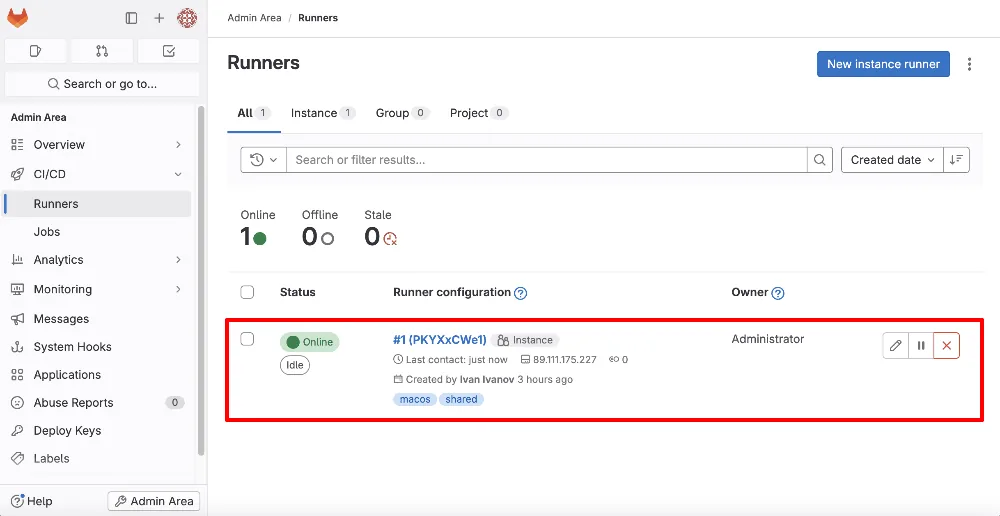This screenshot has height=516, width=1000.
Task: Open Abuse Reports in the sidebar
Action: click(x=97, y=403)
